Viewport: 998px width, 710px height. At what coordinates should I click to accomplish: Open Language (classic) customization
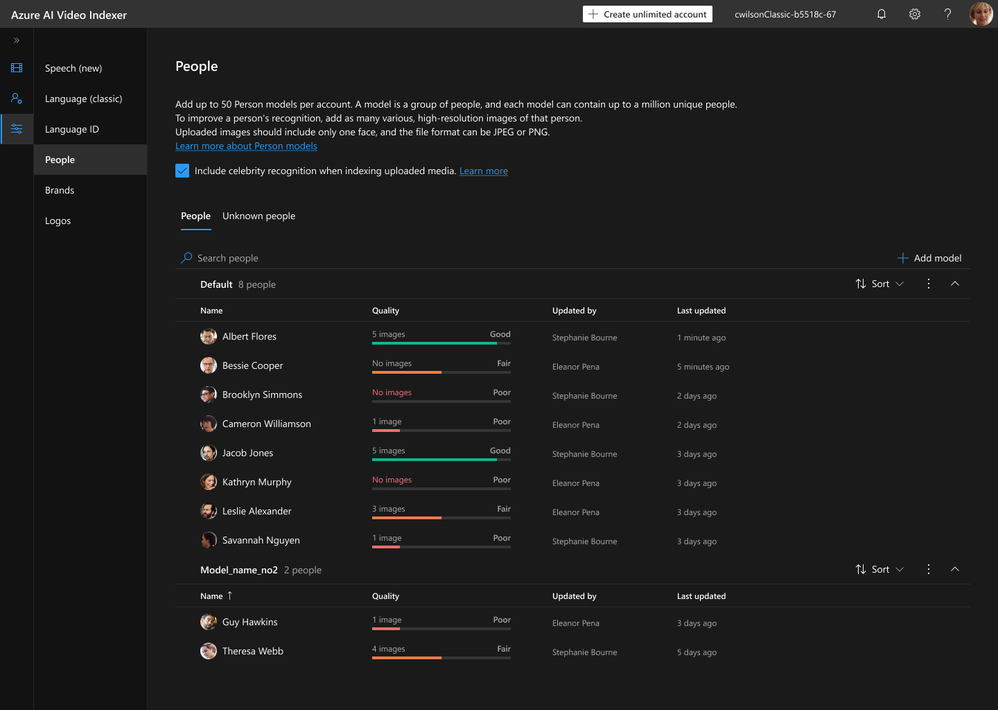[90, 99]
